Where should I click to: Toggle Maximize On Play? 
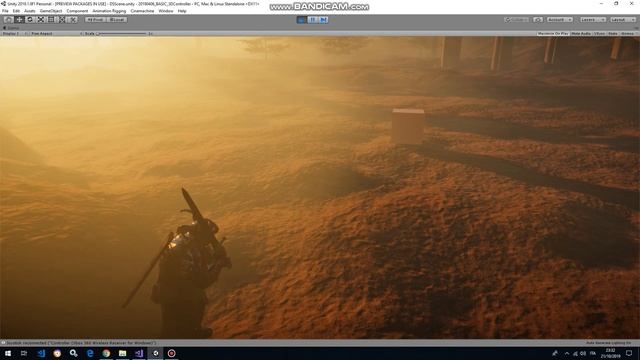point(553,33)
